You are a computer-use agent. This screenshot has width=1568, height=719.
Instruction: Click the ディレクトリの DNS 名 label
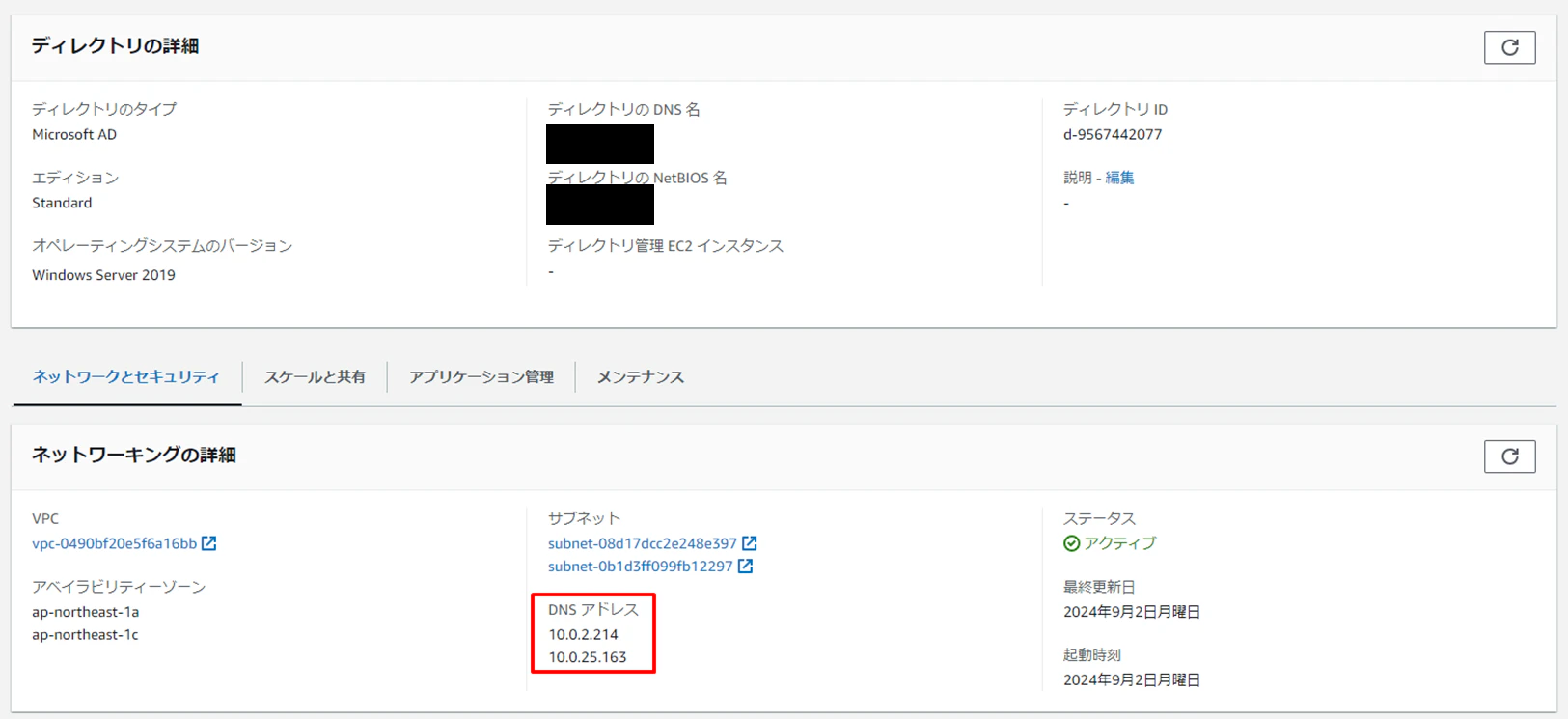pyautogui.click(x=624, y=110)
